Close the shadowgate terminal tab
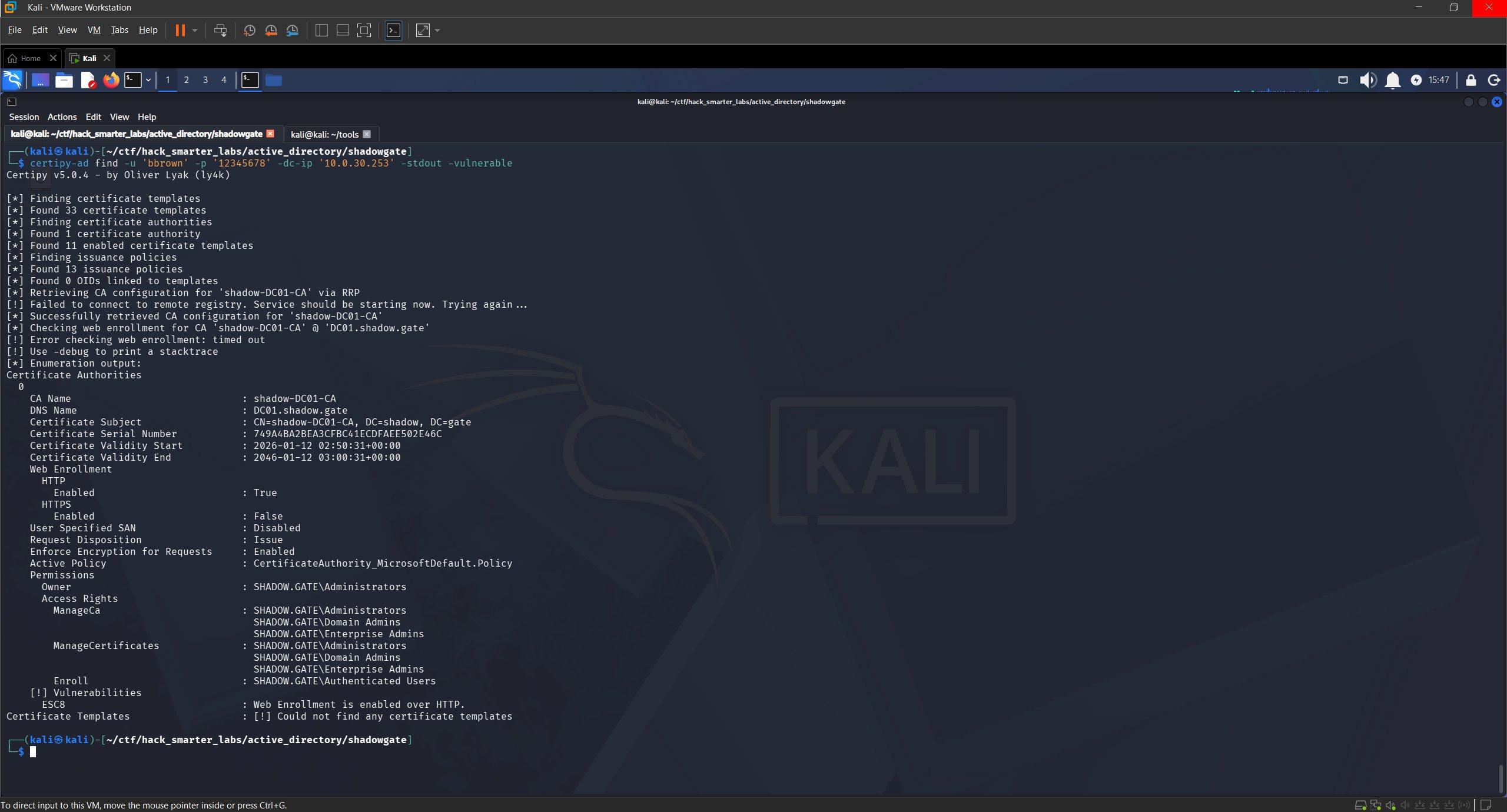The height and width of the screenshot is (812, 1507). 270,134
